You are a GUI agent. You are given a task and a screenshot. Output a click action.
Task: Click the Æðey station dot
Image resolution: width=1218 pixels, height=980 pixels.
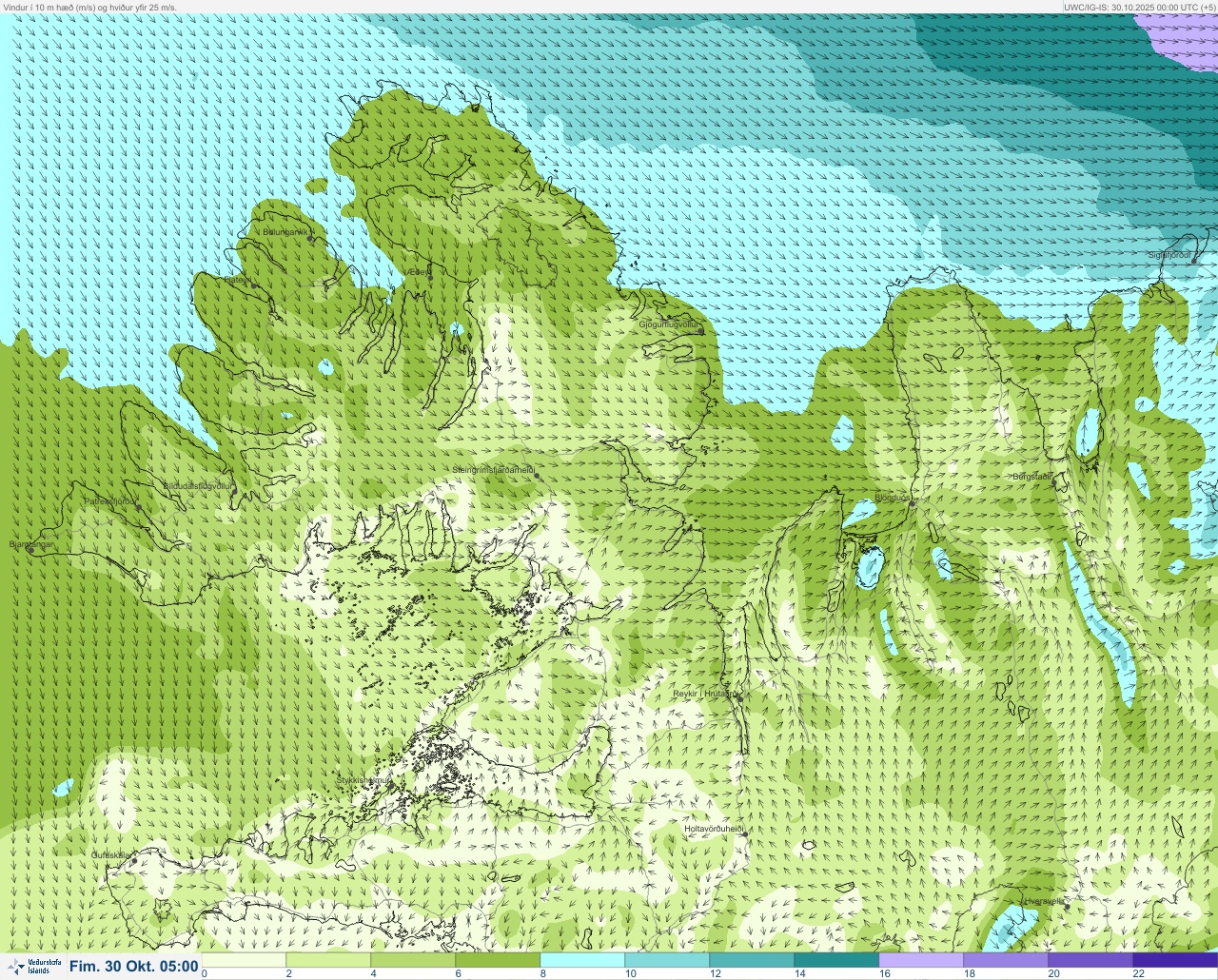tap(430, 277)
